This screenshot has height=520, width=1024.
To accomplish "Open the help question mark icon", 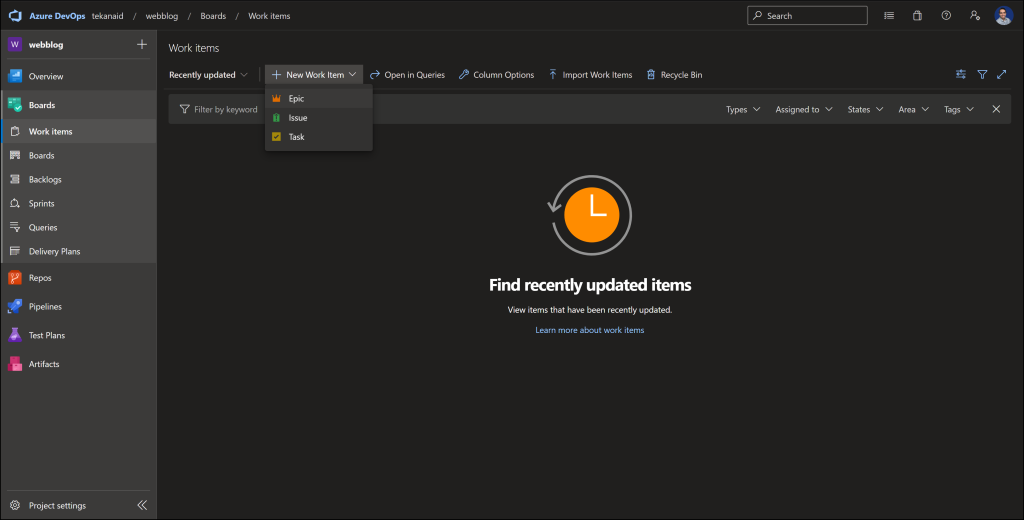I will coord(946,16).
